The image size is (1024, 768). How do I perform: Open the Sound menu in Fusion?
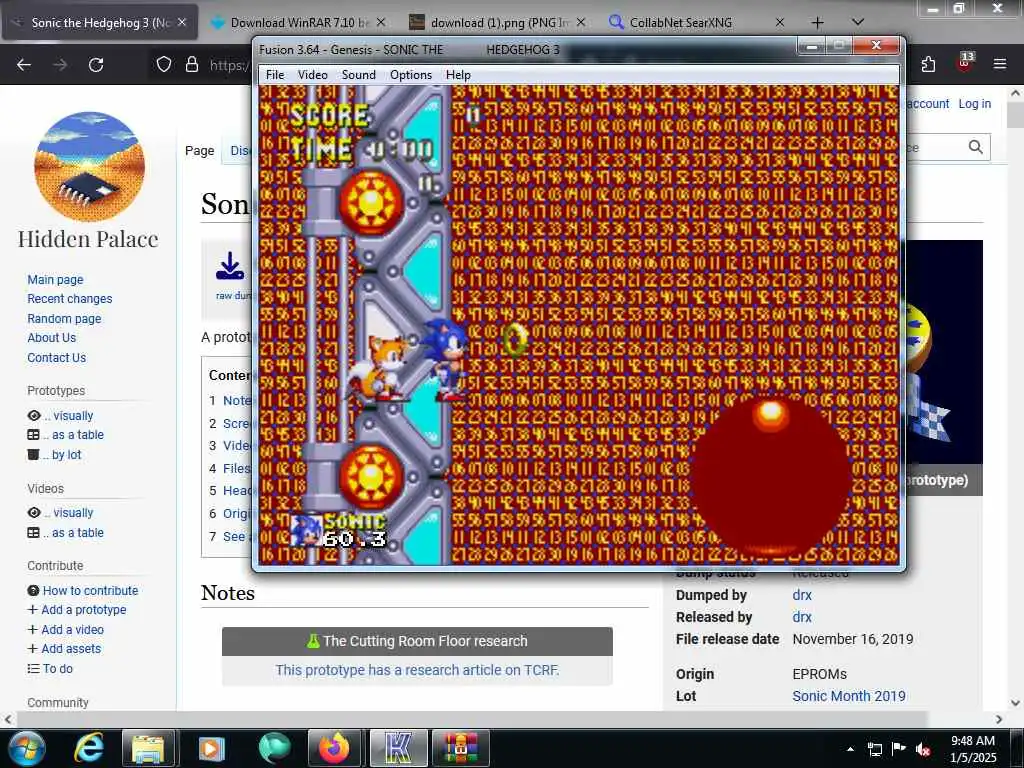(359, 74)
